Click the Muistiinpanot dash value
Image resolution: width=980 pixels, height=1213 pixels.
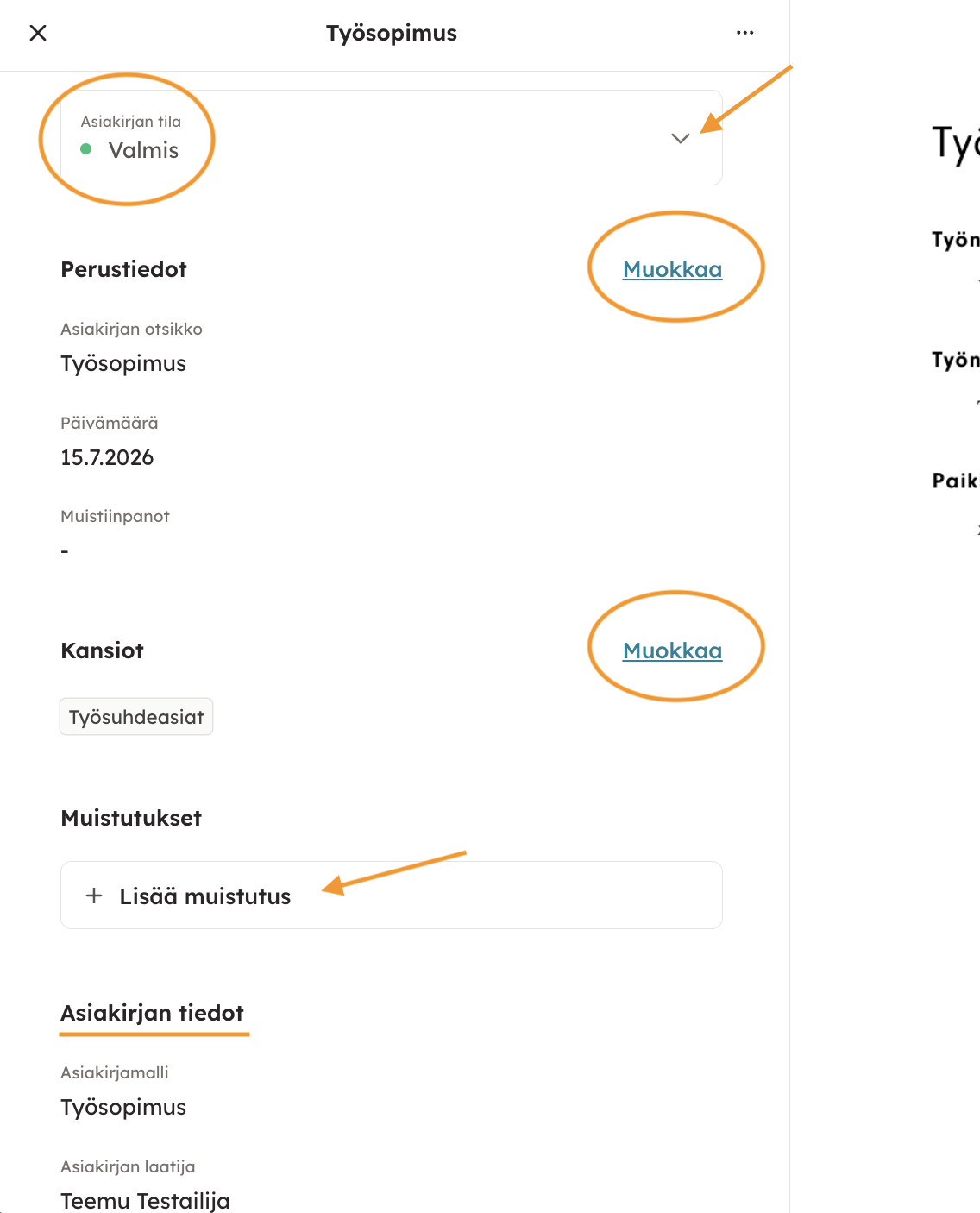tap(65, 550)
